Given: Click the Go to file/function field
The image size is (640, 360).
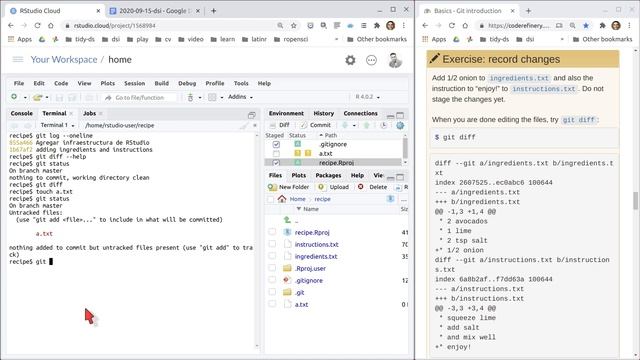Looking at the screenshot, I should 140,98.
